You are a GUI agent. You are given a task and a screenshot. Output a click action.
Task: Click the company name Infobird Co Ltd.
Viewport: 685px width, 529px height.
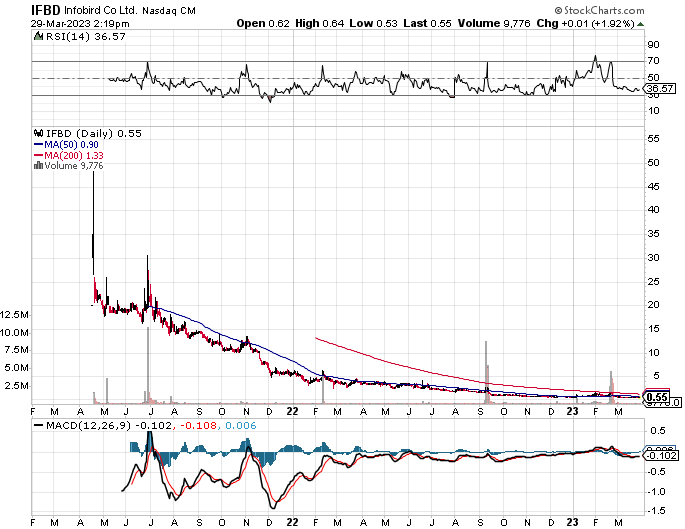tap(101, 10)
